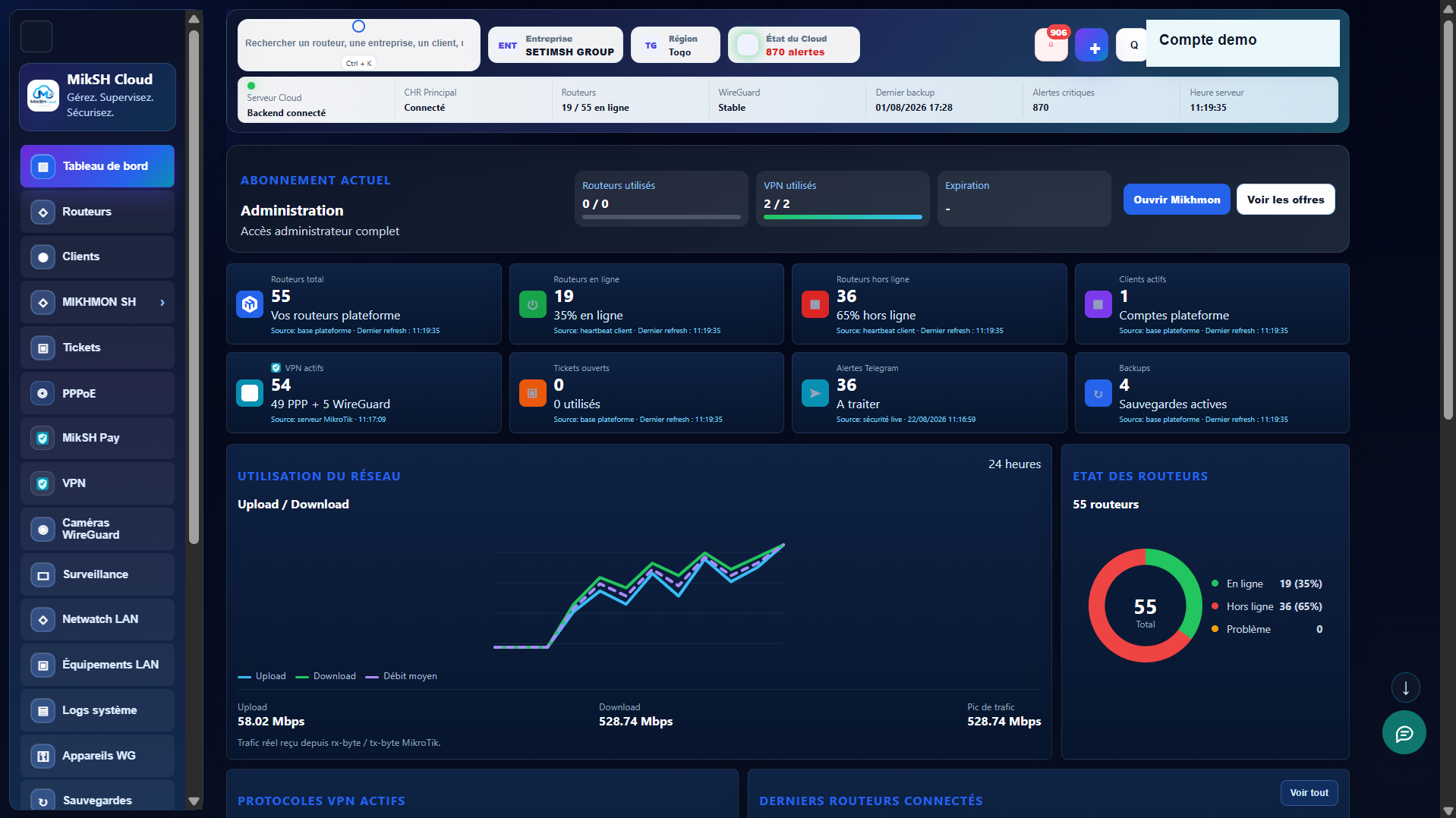Expand the MIKHMON SH submenu chevron

162,303
